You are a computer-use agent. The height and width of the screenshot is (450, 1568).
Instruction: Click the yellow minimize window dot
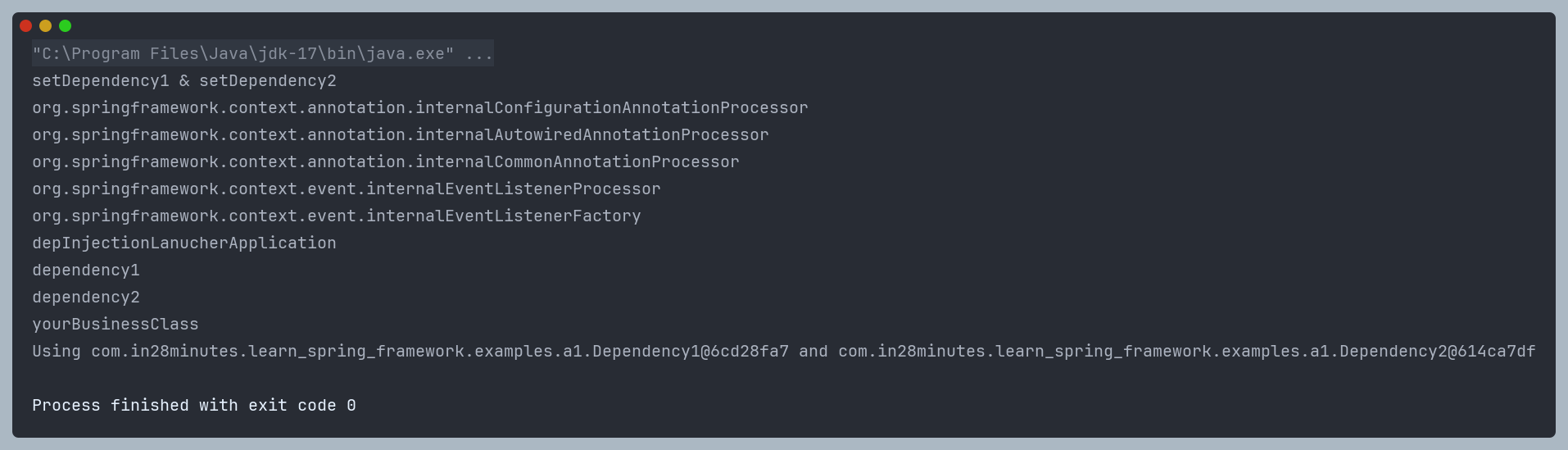point(45,25)
